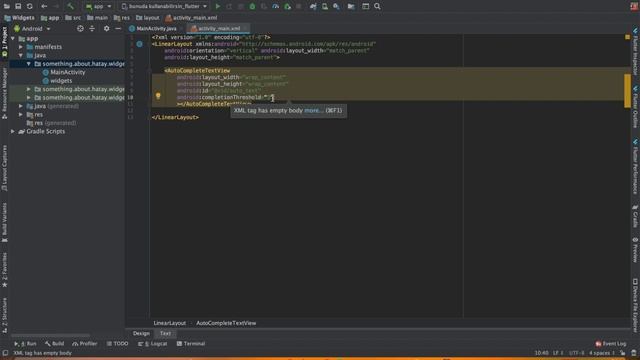Open the Run tool window
640x360 pixels.
pos(25,344)
